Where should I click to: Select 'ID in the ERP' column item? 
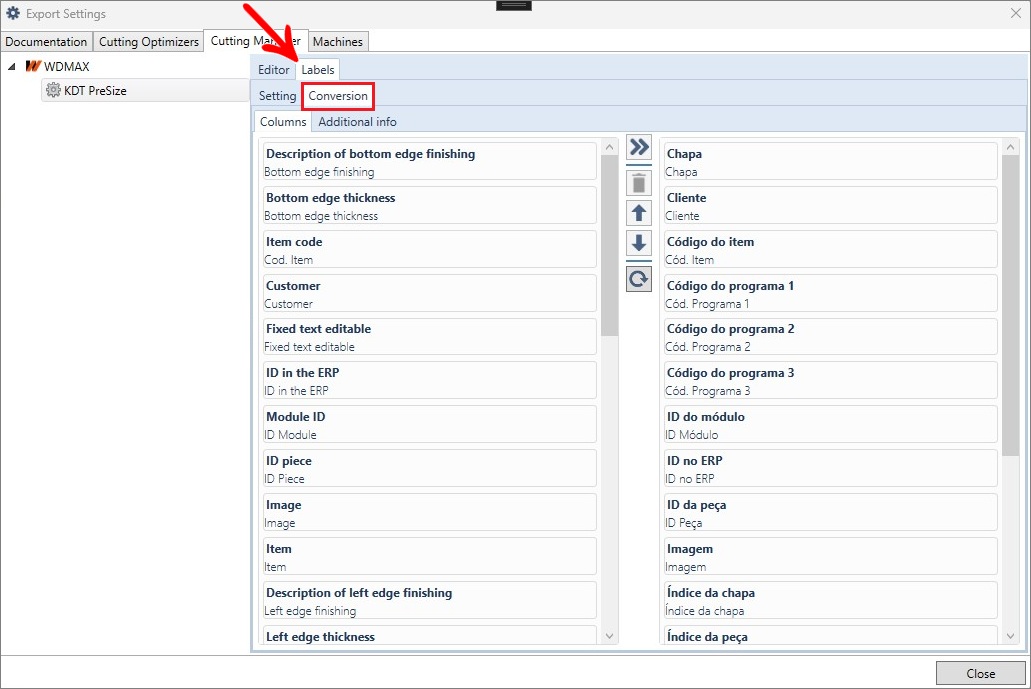(x=430, y=381)
